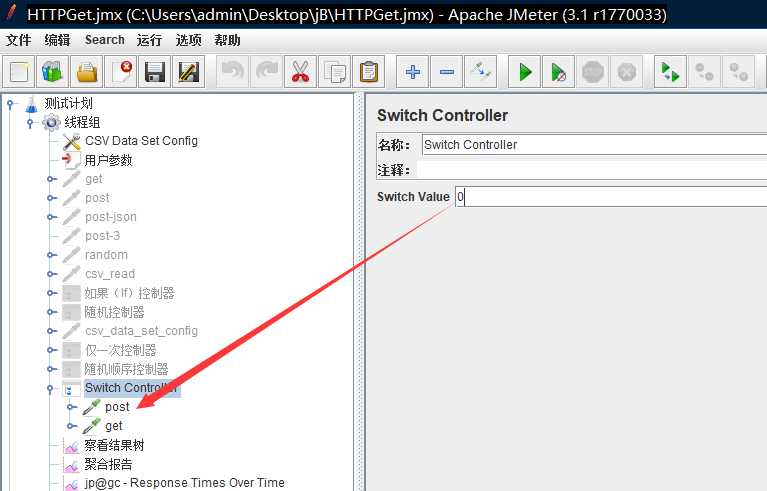The width and height of the screenshot is (767, 491).
Task: Click the Remote stop all icon
Action: click(704, 72)
